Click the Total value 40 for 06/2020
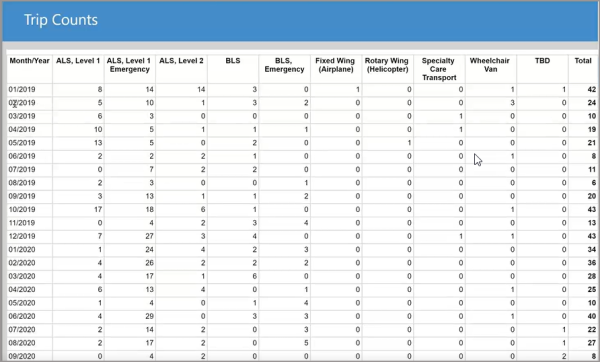 [592, 316]
